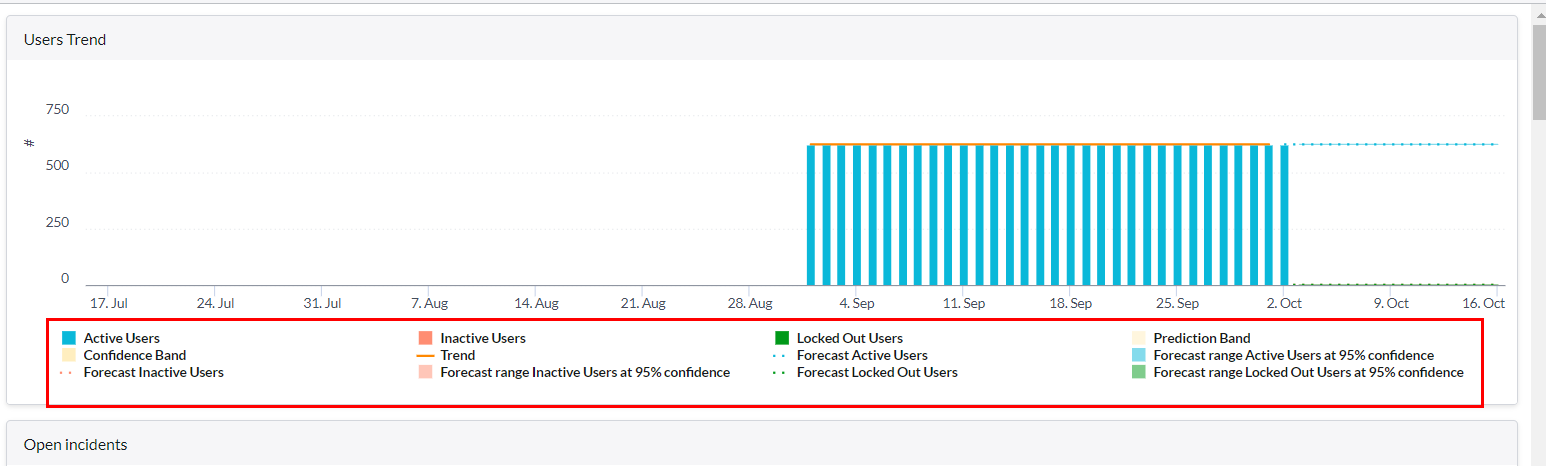The image size is (1546, 466).
Task: Click Forecast range Active Users swatch icon
Action: click(1138, 355)
